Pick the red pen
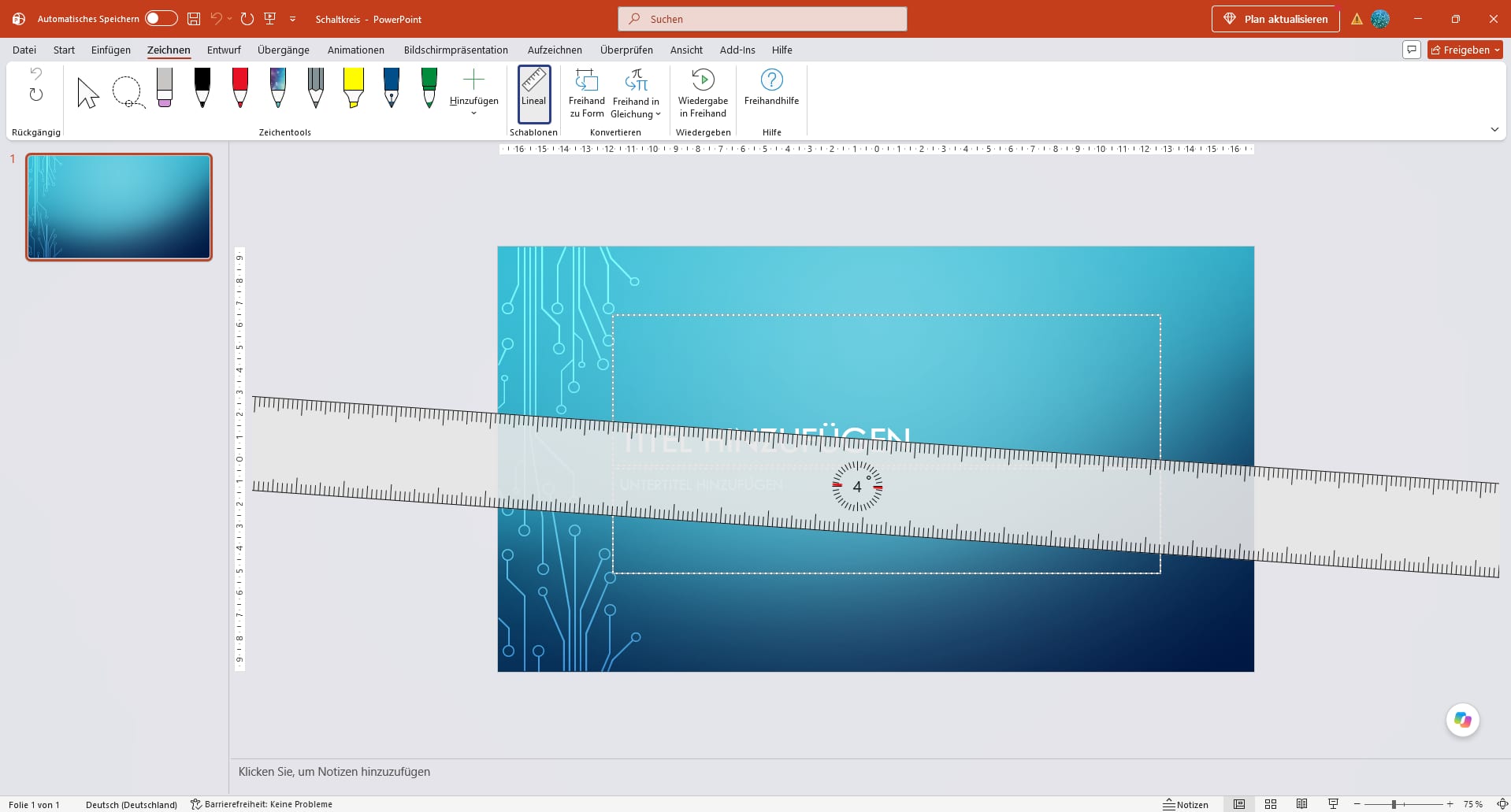The height and width of the screenshot is (812, 1511). tap(240, 88)
